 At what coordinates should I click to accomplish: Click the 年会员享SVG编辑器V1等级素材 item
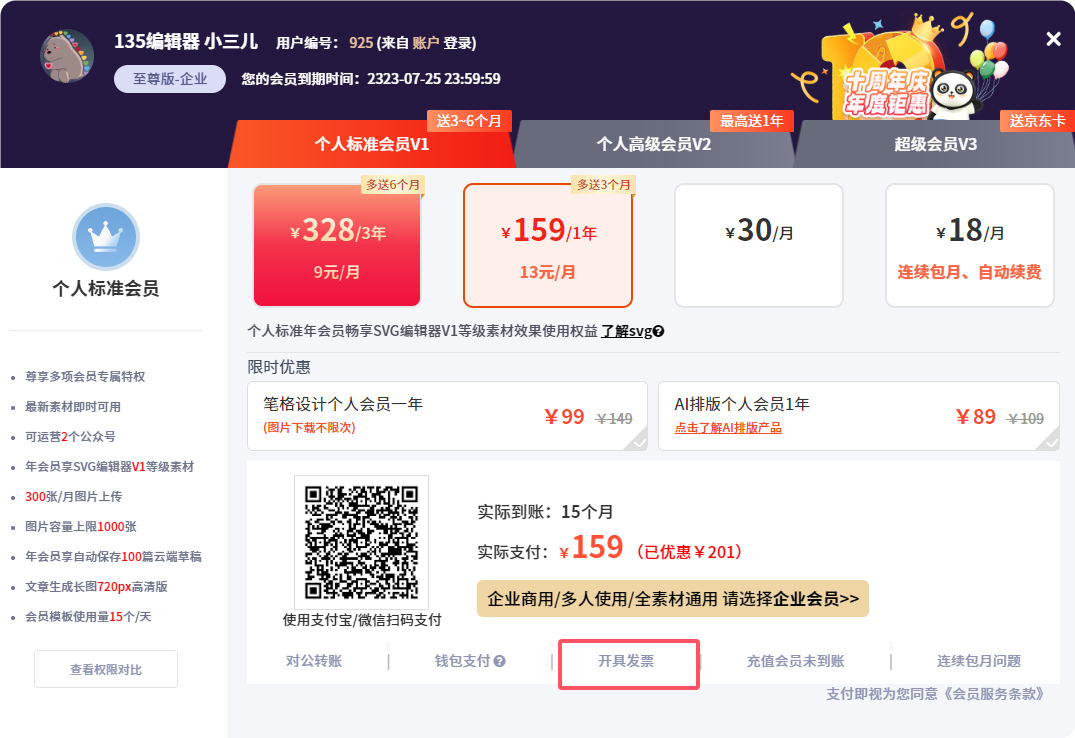pyautogui.click(x=110, y=466)
